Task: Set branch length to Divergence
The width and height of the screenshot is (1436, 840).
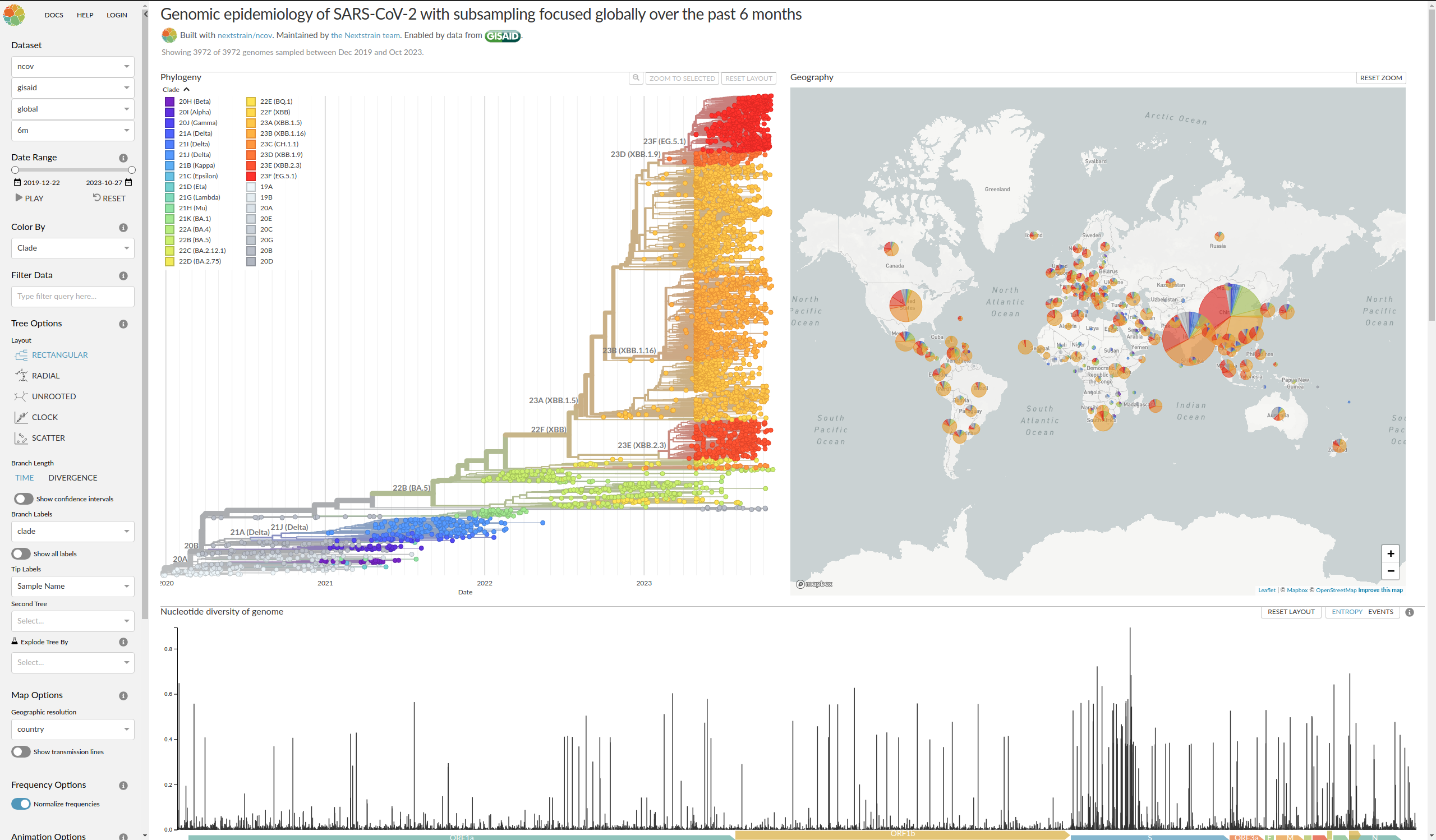Action: coord(73,478)
